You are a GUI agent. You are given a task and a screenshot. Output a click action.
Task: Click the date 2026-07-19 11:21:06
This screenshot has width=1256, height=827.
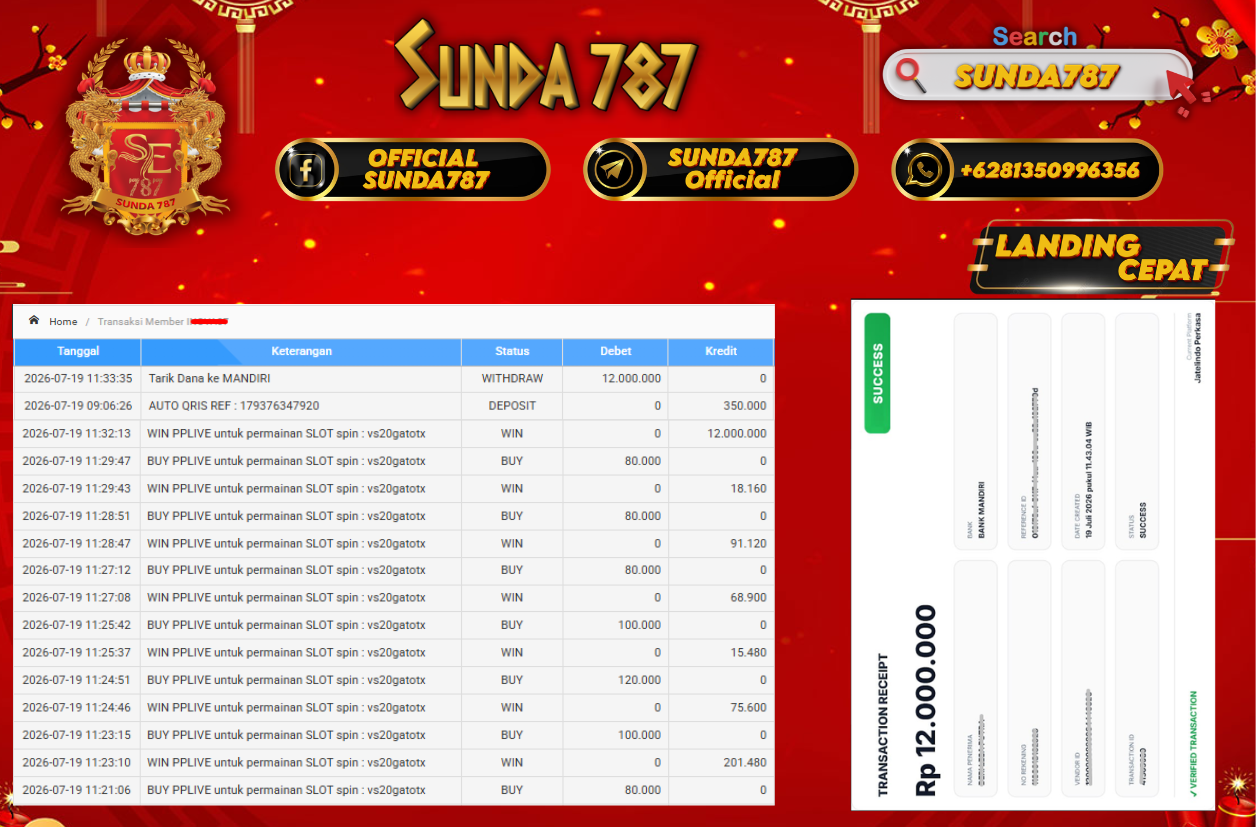[77, 790]
